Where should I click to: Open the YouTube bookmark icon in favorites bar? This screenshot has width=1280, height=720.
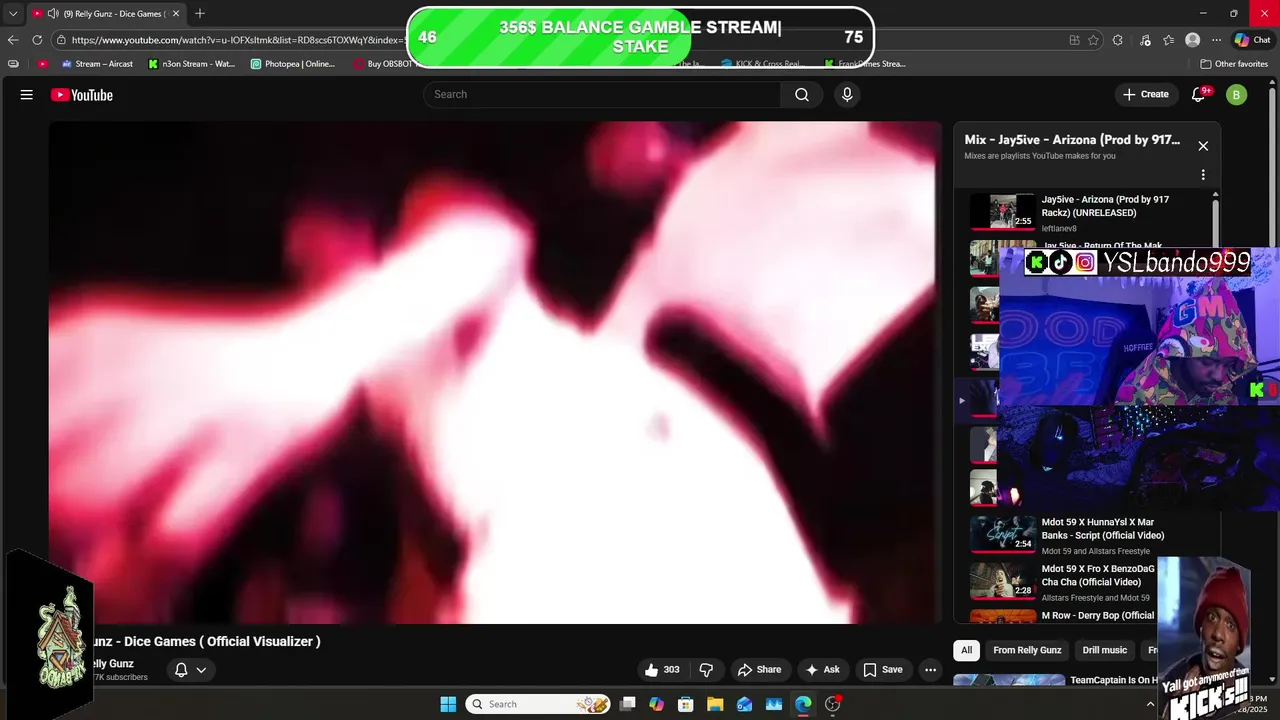(43, 64)
